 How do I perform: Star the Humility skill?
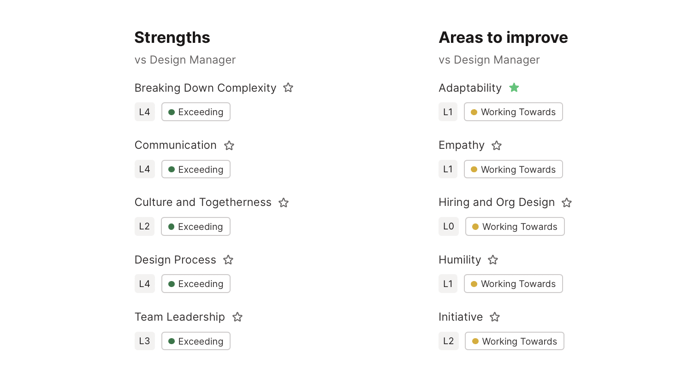coord(493,260)
